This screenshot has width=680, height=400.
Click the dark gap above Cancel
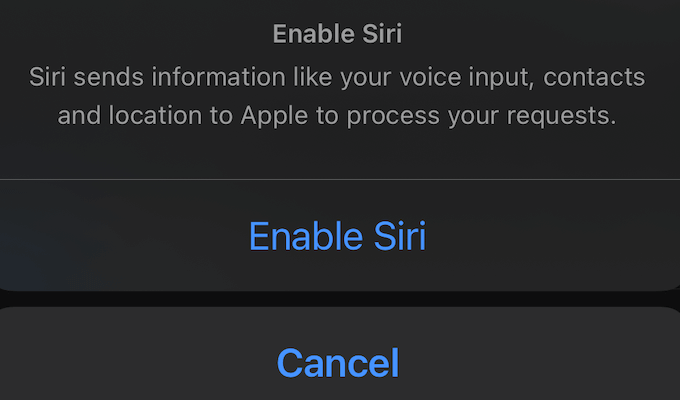[337, 299]
